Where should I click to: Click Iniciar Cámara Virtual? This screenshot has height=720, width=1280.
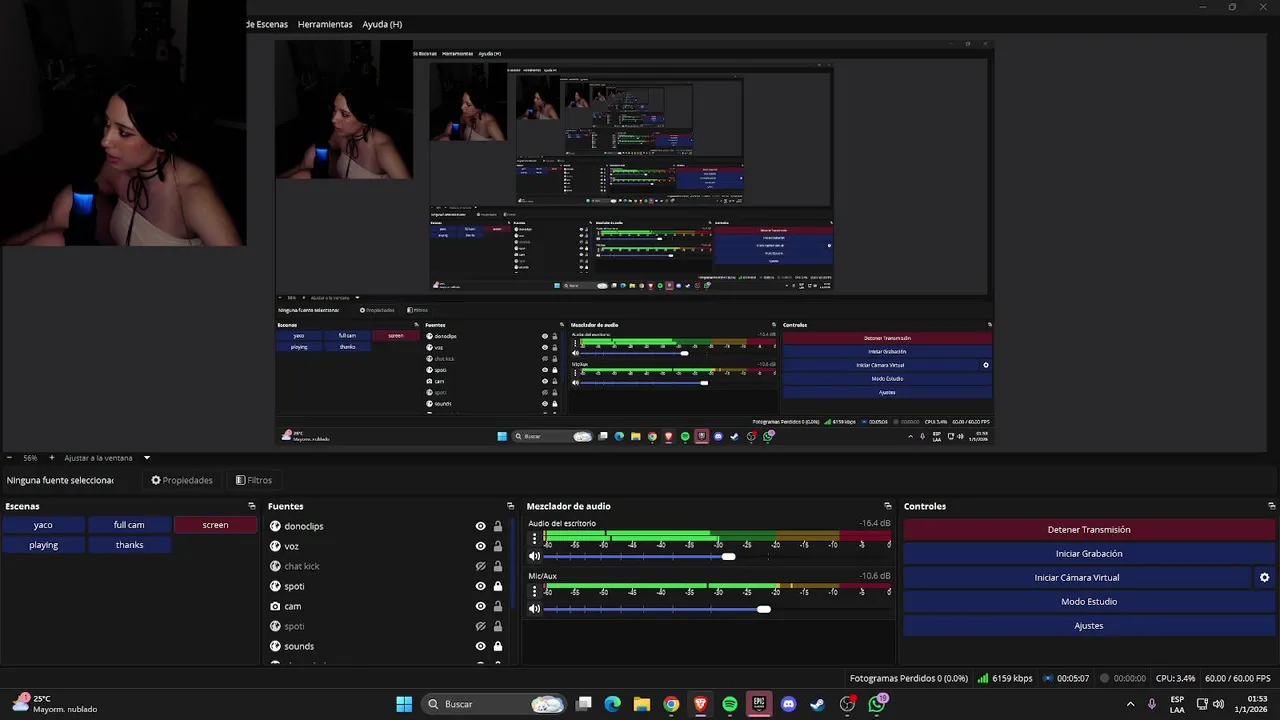click(x=1077, y=577)
